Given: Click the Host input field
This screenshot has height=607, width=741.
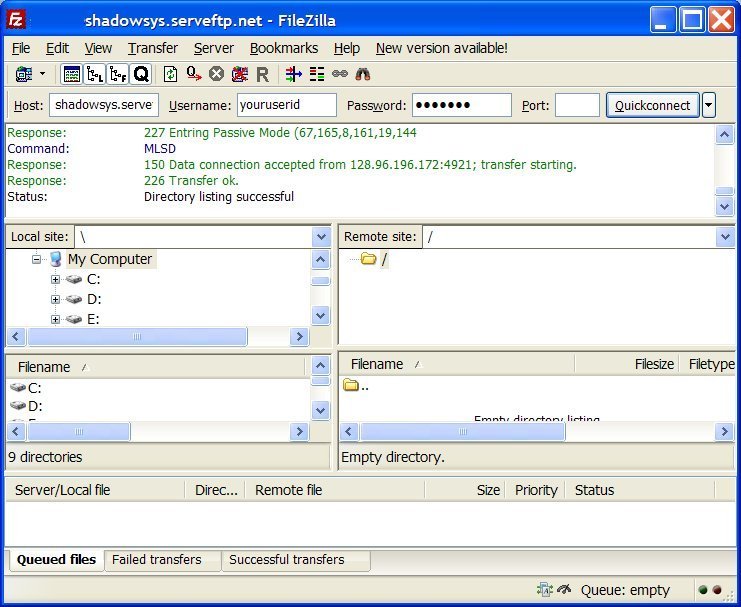Looking at the screenshot, I should tap(104, 105).
